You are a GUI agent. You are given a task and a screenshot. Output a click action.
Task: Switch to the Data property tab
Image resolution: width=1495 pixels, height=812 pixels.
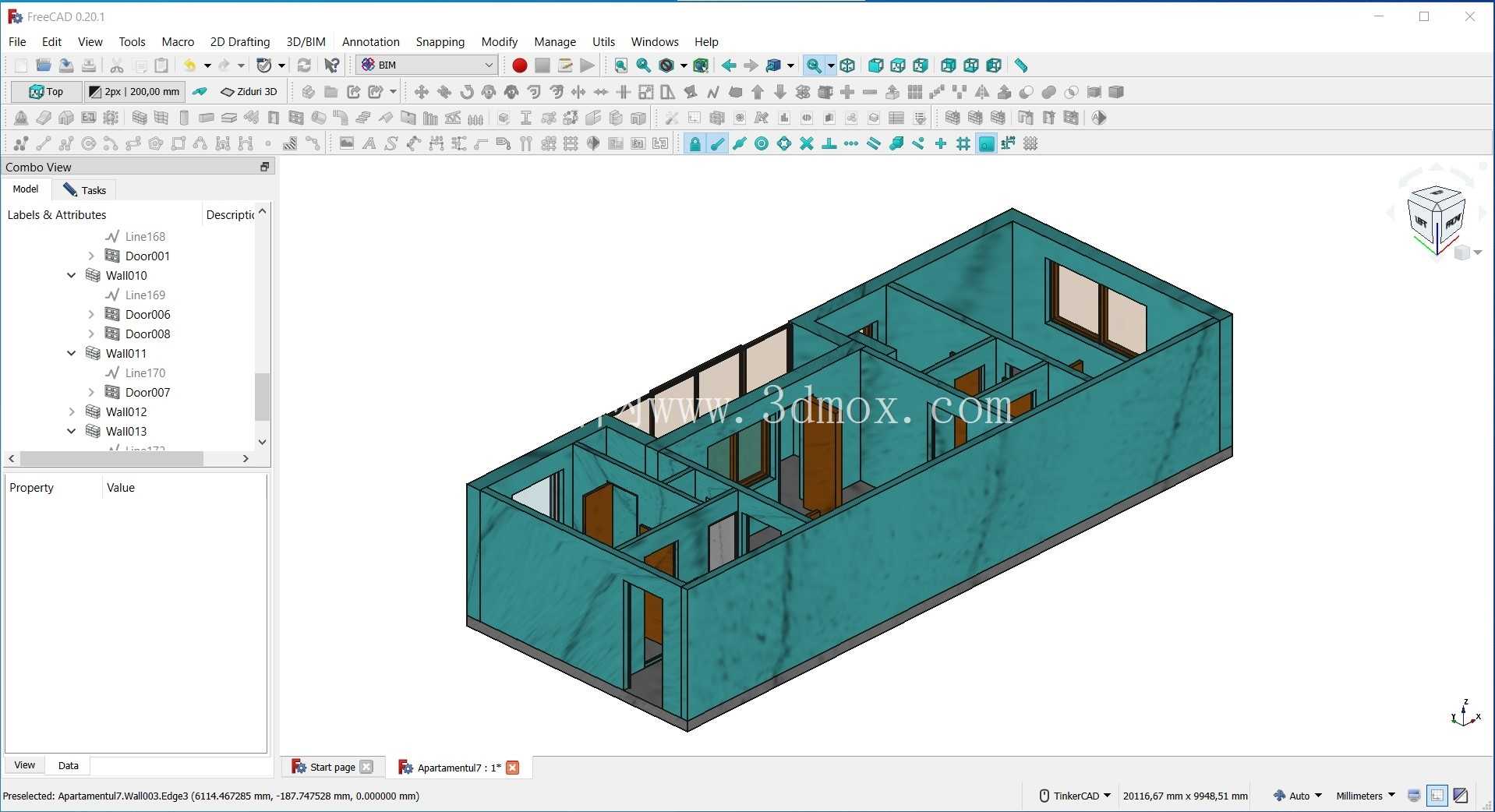(69, 765)
